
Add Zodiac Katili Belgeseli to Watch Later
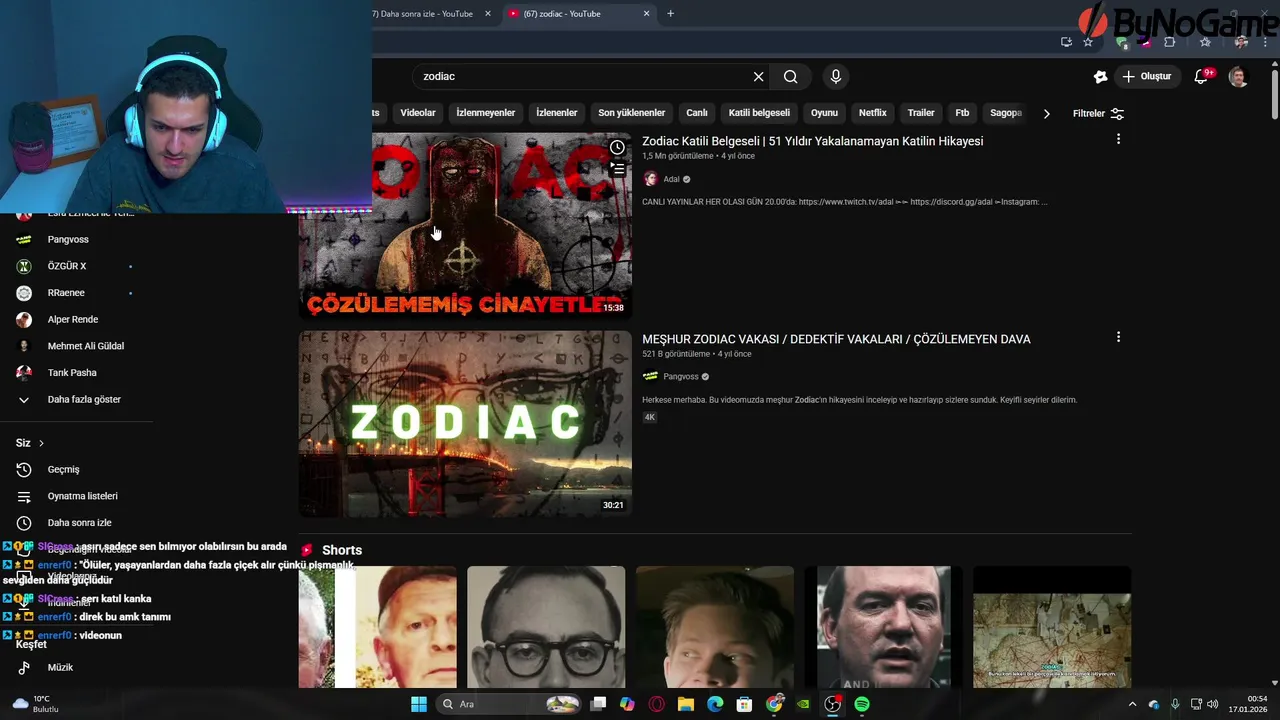pyautogui.click(x=617, y=148)
